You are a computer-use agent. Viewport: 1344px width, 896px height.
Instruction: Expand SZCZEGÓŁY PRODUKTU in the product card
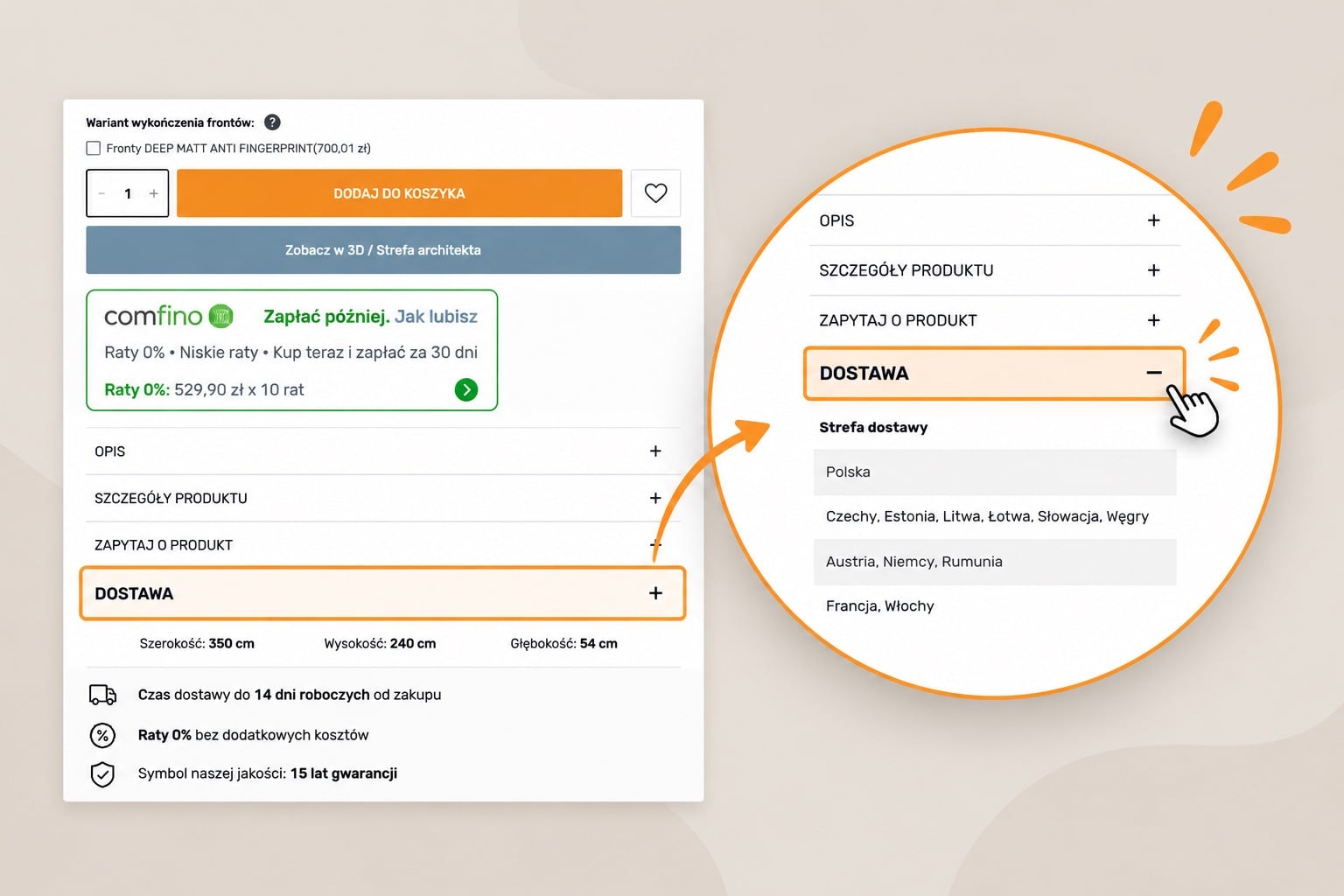click(x=383, y=499)
